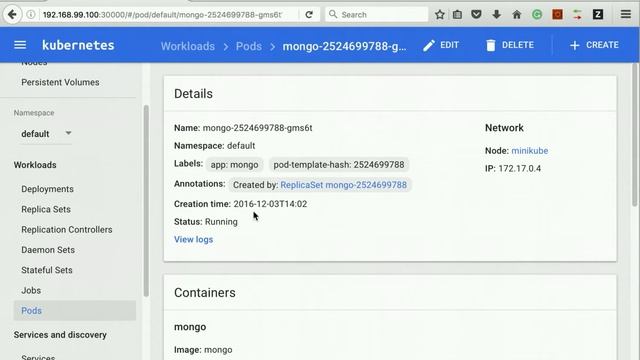640x360 pixels.
Task: Open Services and discovery section
Action: tap(60, 335)
